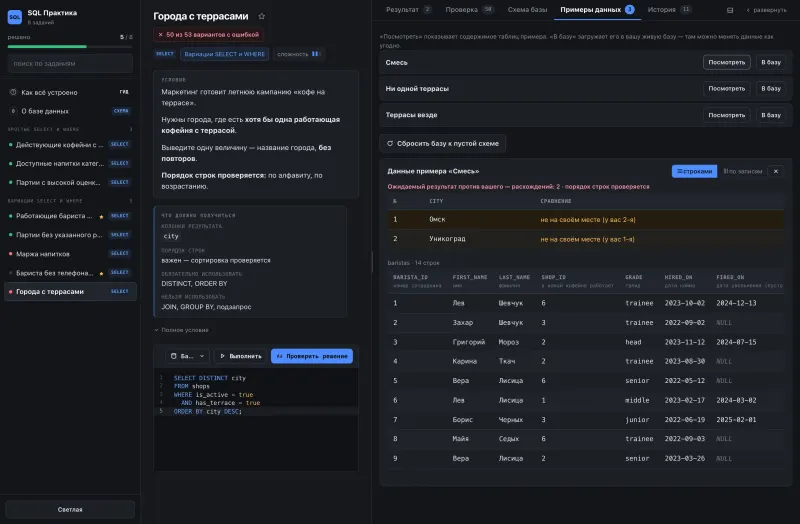Click the SELECT tag under the task title
The image size is (800, 524).
[x=165, y=54]
